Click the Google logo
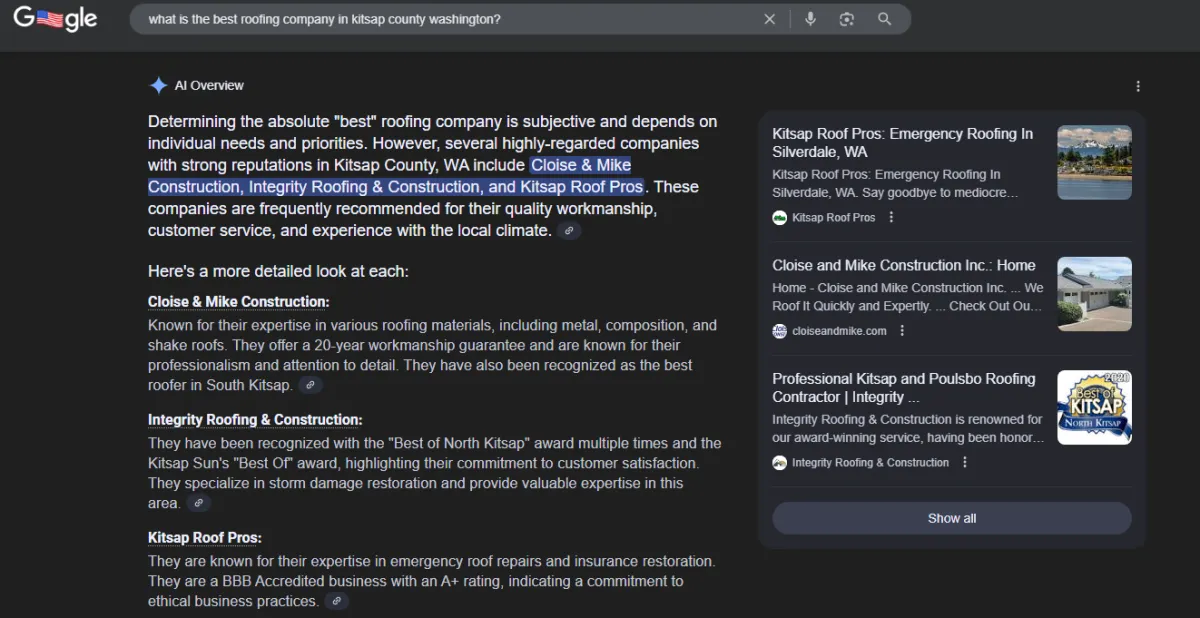The width and height of the screenshot is (1200, 618). tap(55, 19)
